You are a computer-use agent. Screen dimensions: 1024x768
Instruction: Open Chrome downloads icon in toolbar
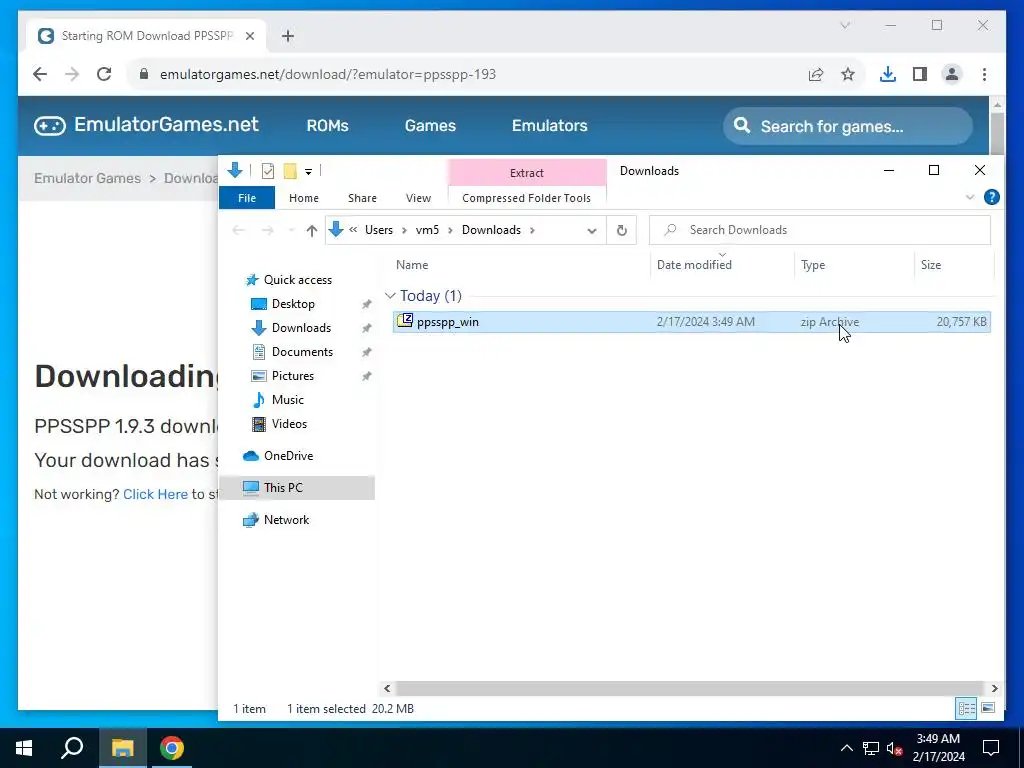[x=888, y=74]
